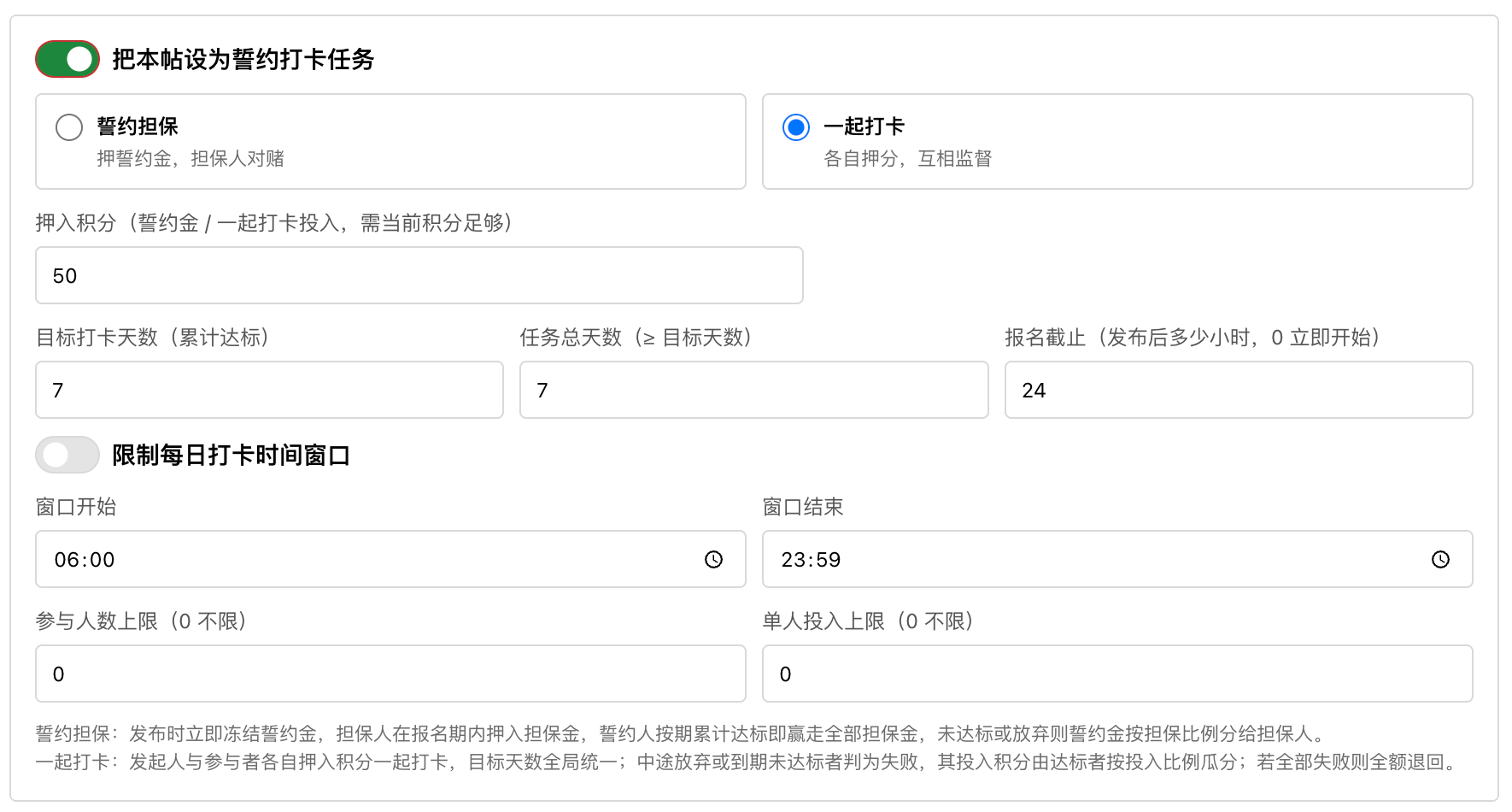This screenshot has width=1512, height=812.
Task: Enable the 限制每日打卡时间窗口 switch
Action: point(67,455)
